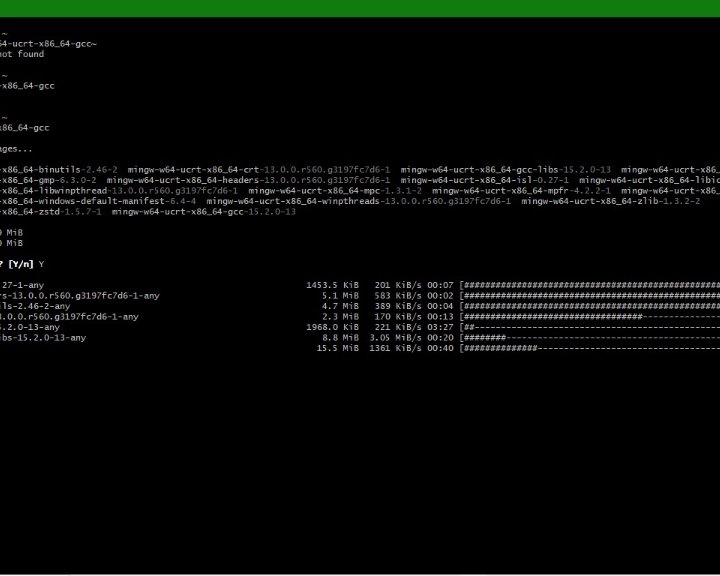Select package text mingw-w64-ucrt-x86_64-isl-0.27-1
Screen dimensions: 720x576
point(484,181)
